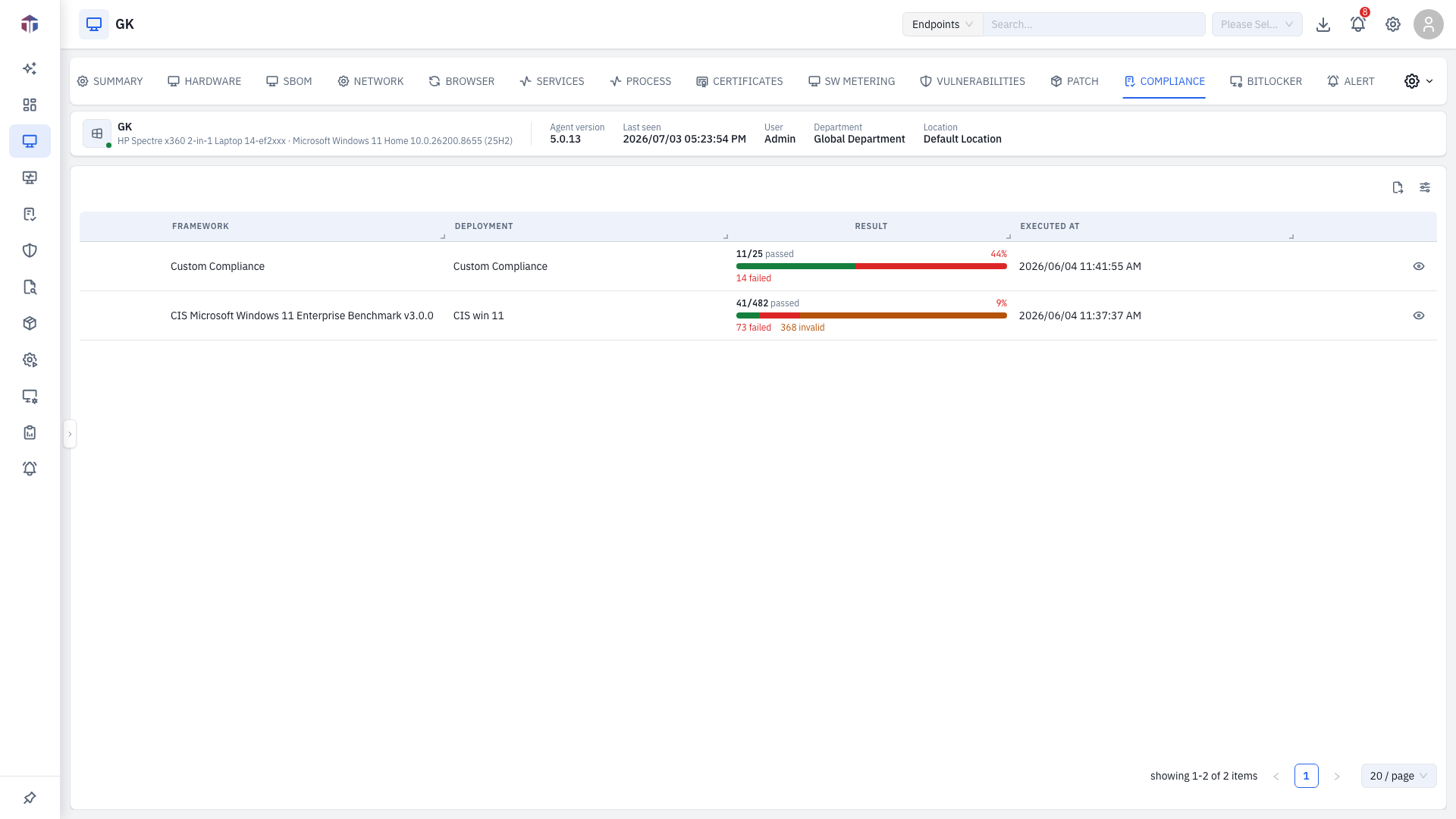Image resolution: width=1456 pixels, height=819 pixels.
Task: Click Custom Compliance 44% progress bar
Action: coord(871,266)
